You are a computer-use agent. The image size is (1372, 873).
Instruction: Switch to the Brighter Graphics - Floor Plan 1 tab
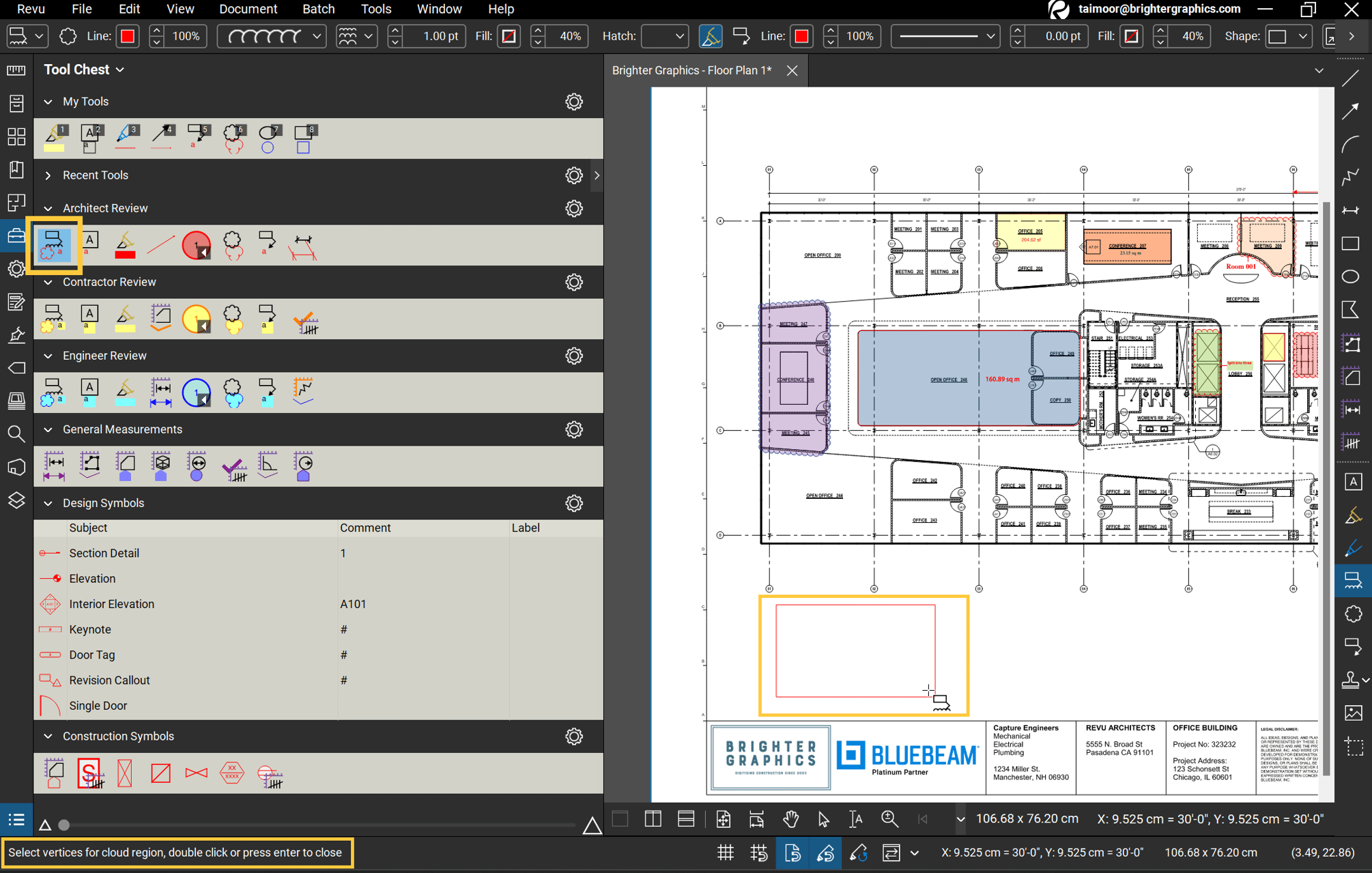[691, 70]
